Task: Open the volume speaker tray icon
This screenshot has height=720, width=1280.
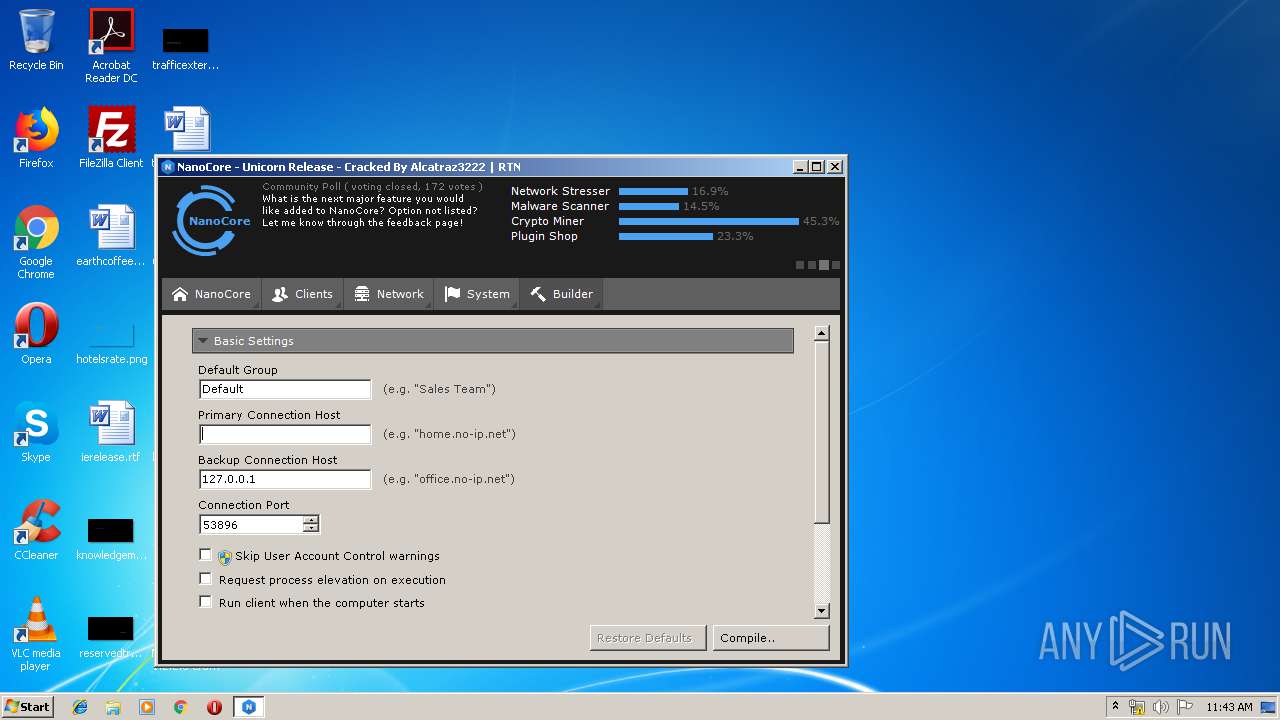Action: [1161, 707]
